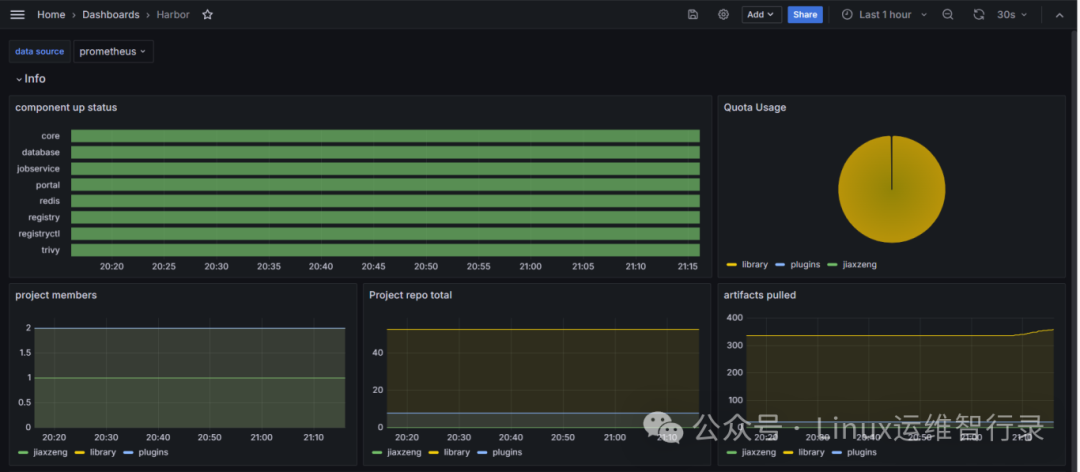Open the Last 1 hour time range picker

(x=886, y=15)
